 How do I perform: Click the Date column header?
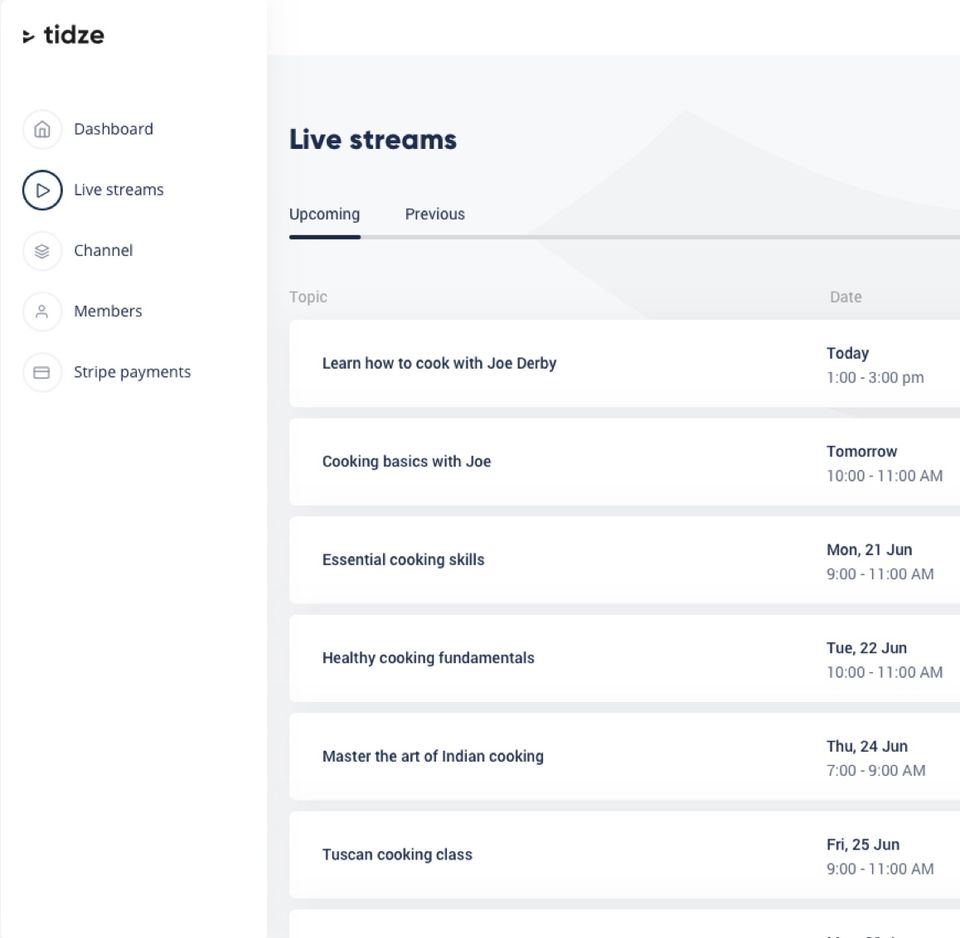845,297
